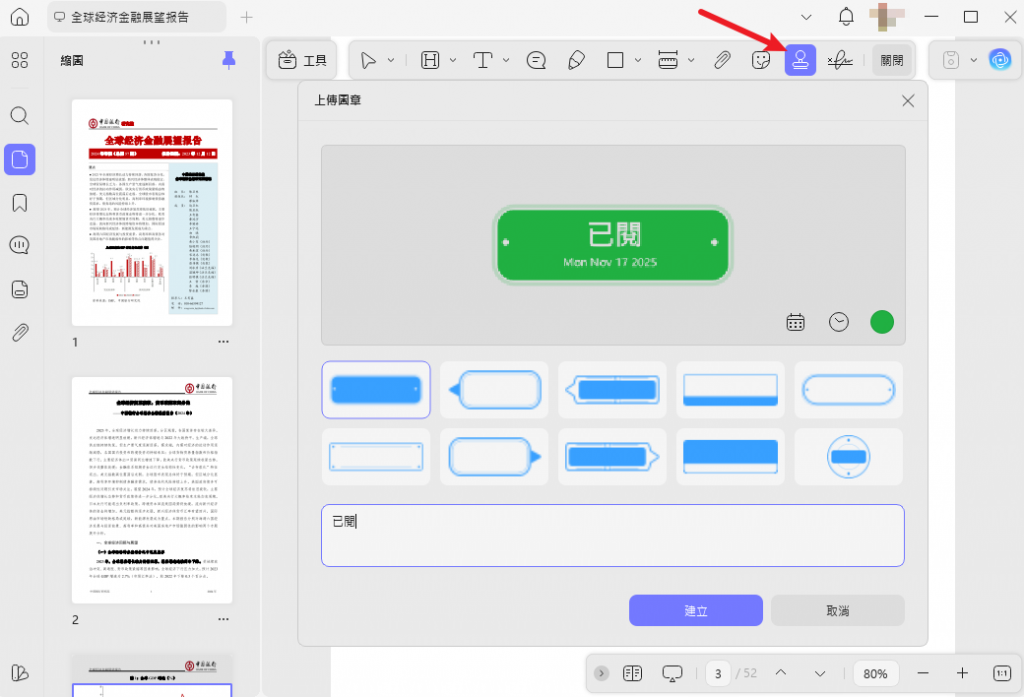
Task: Select the solid rounded rectangle stamp style
Action: coord(376,390)
